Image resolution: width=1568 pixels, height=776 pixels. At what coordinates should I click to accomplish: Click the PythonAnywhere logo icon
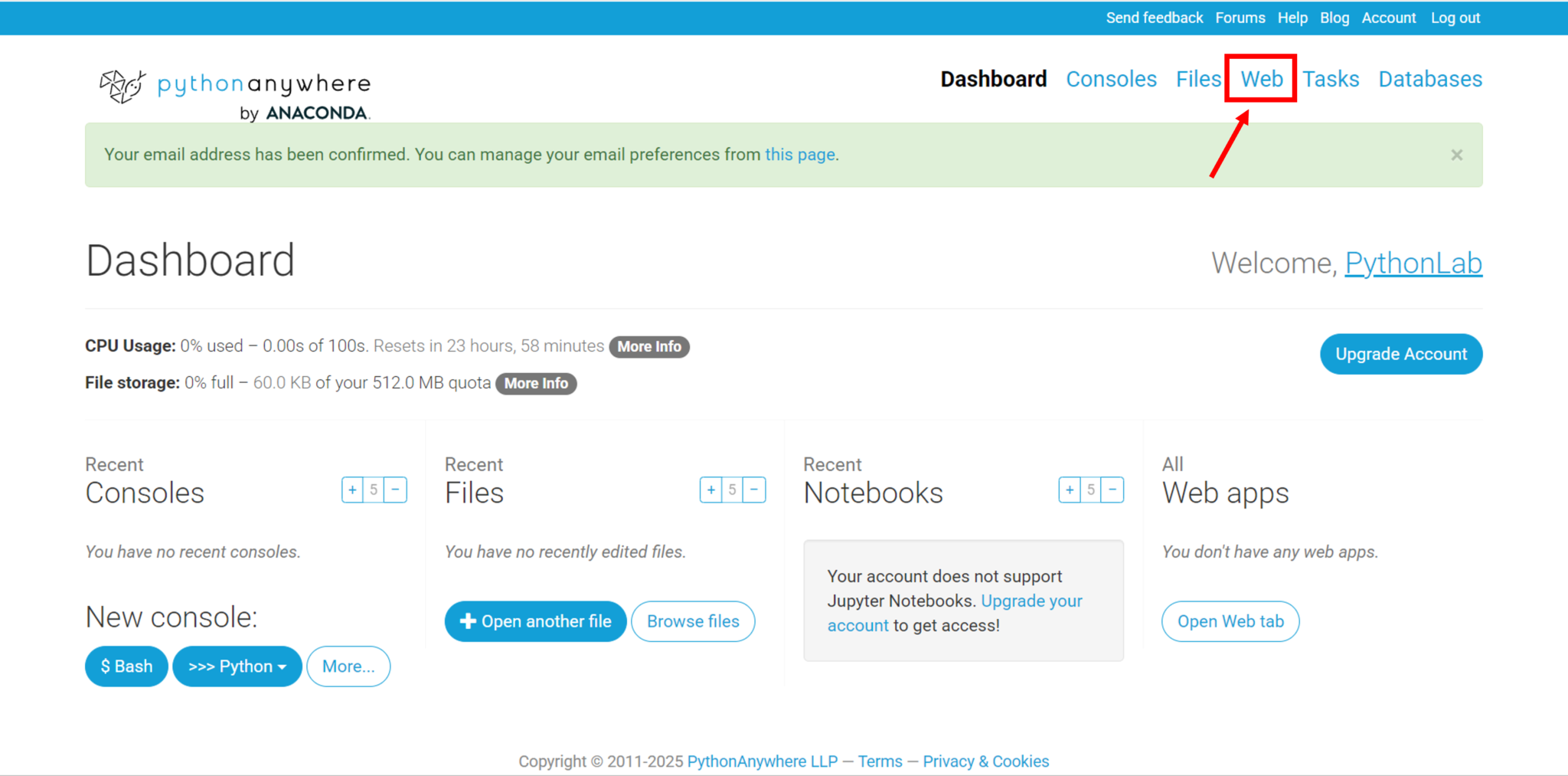point(122,86)
